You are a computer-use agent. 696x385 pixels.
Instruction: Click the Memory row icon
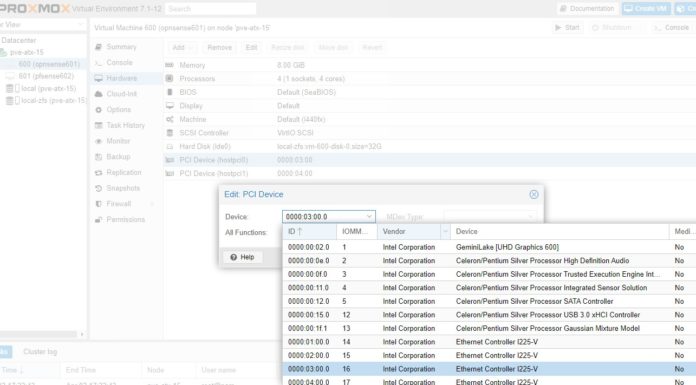tap(170, 65)
